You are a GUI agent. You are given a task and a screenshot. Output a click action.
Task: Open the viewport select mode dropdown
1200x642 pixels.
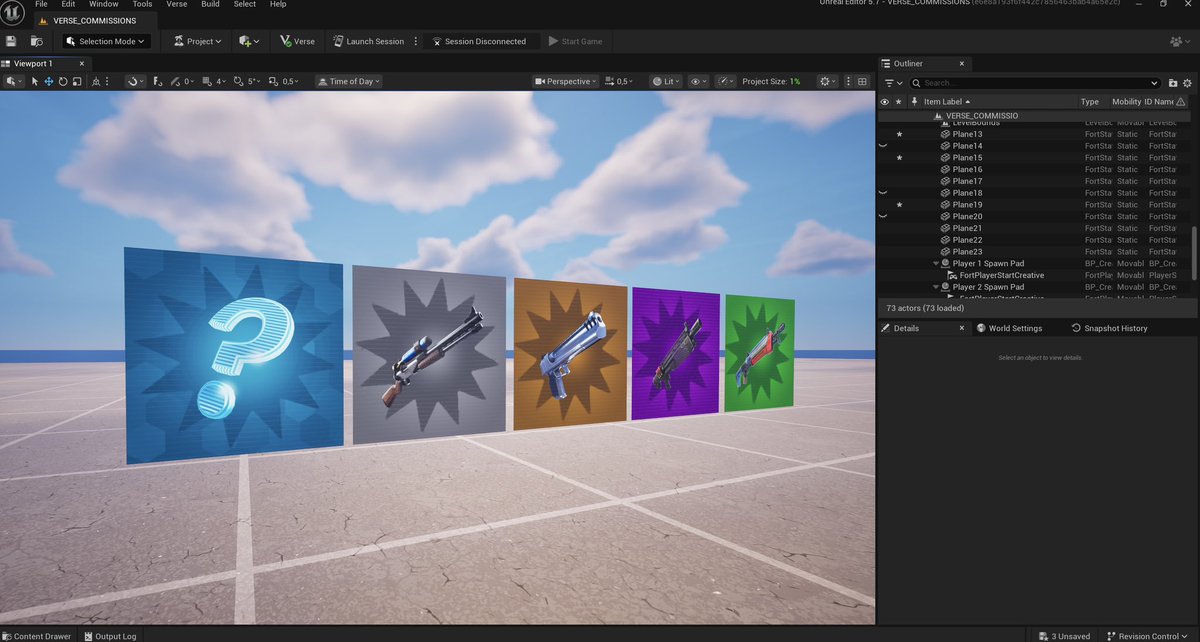tap(14, 81)
